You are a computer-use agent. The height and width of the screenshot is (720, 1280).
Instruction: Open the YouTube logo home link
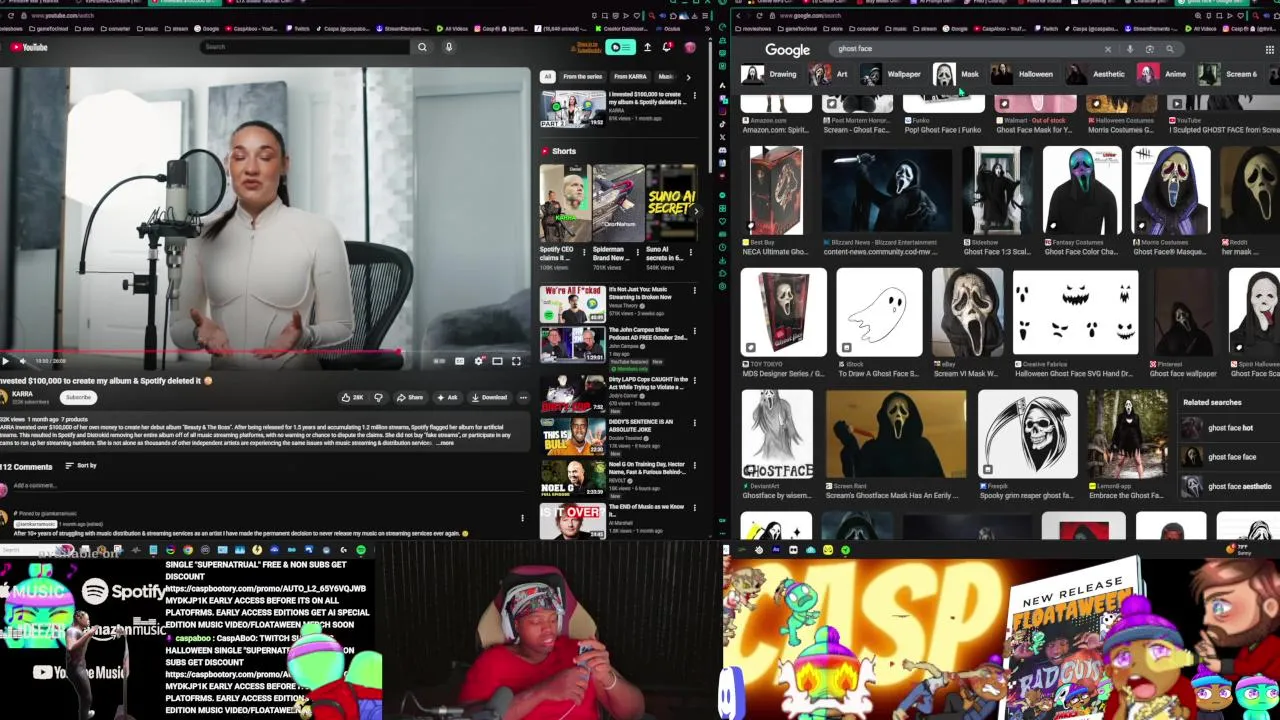click(x=29, y=47)
